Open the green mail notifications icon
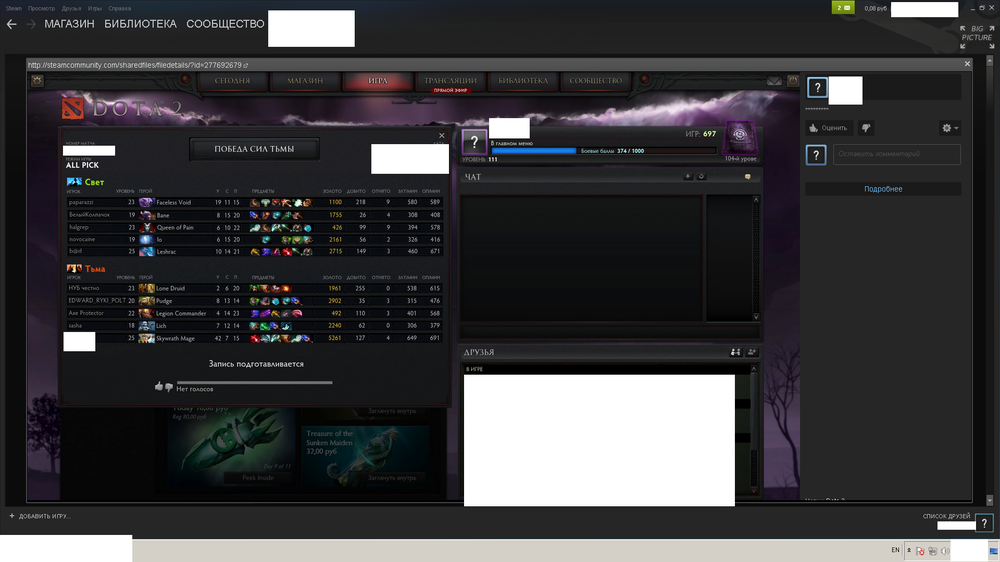The height and width of the screenshot is (562, 1000). click(843, 8)
